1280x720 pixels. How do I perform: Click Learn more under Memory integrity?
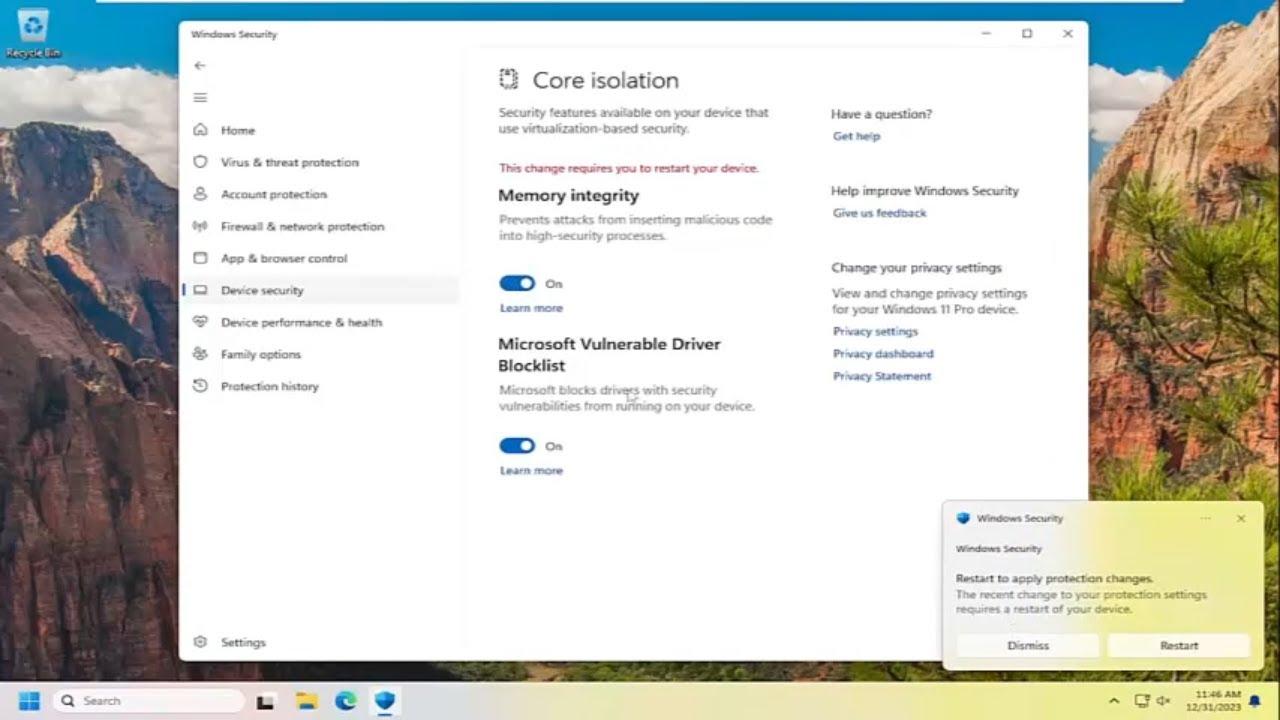(530, 308)
